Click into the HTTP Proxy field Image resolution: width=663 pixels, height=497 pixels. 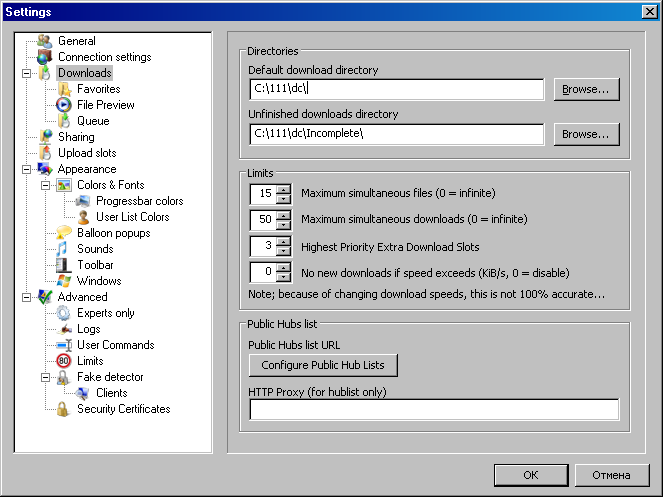point(434,409)
